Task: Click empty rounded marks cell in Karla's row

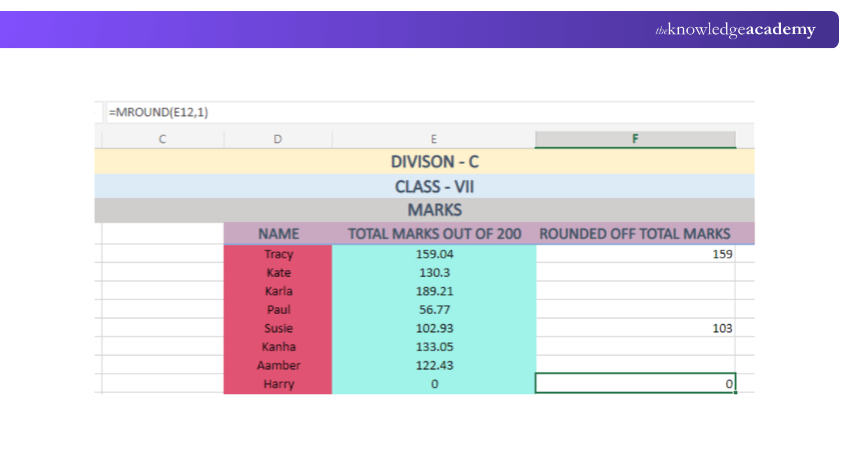Action: pos(635,291)
